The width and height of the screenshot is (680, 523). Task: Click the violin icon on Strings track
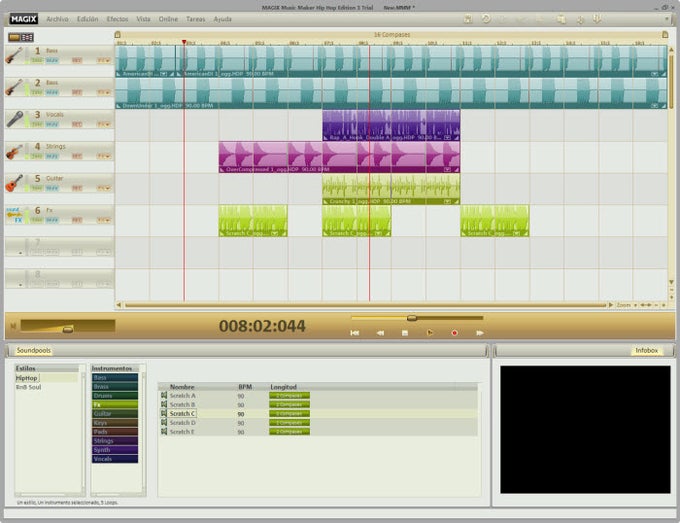tap(14, 151)
